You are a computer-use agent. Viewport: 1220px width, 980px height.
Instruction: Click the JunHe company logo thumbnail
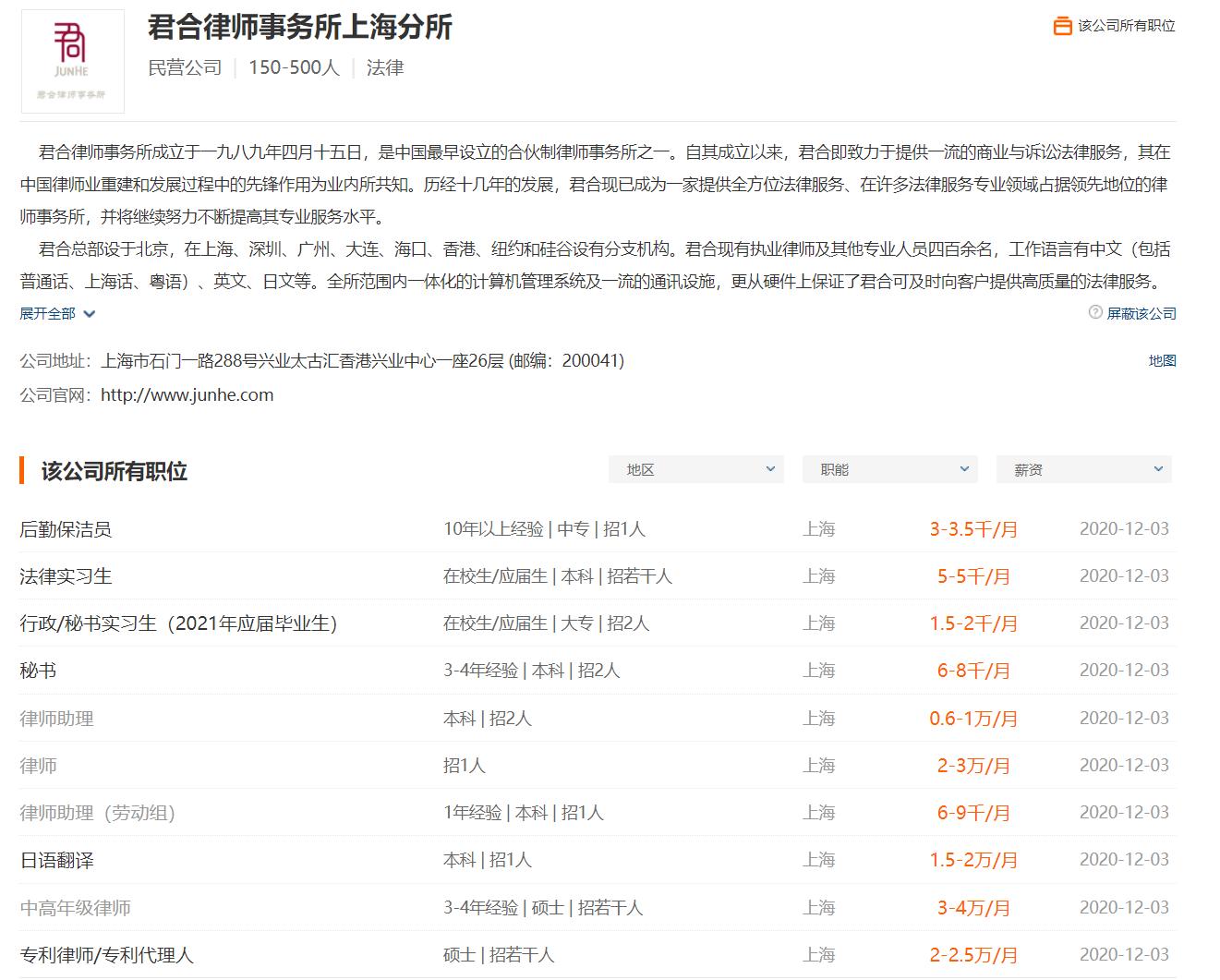[x=72, y=61]
